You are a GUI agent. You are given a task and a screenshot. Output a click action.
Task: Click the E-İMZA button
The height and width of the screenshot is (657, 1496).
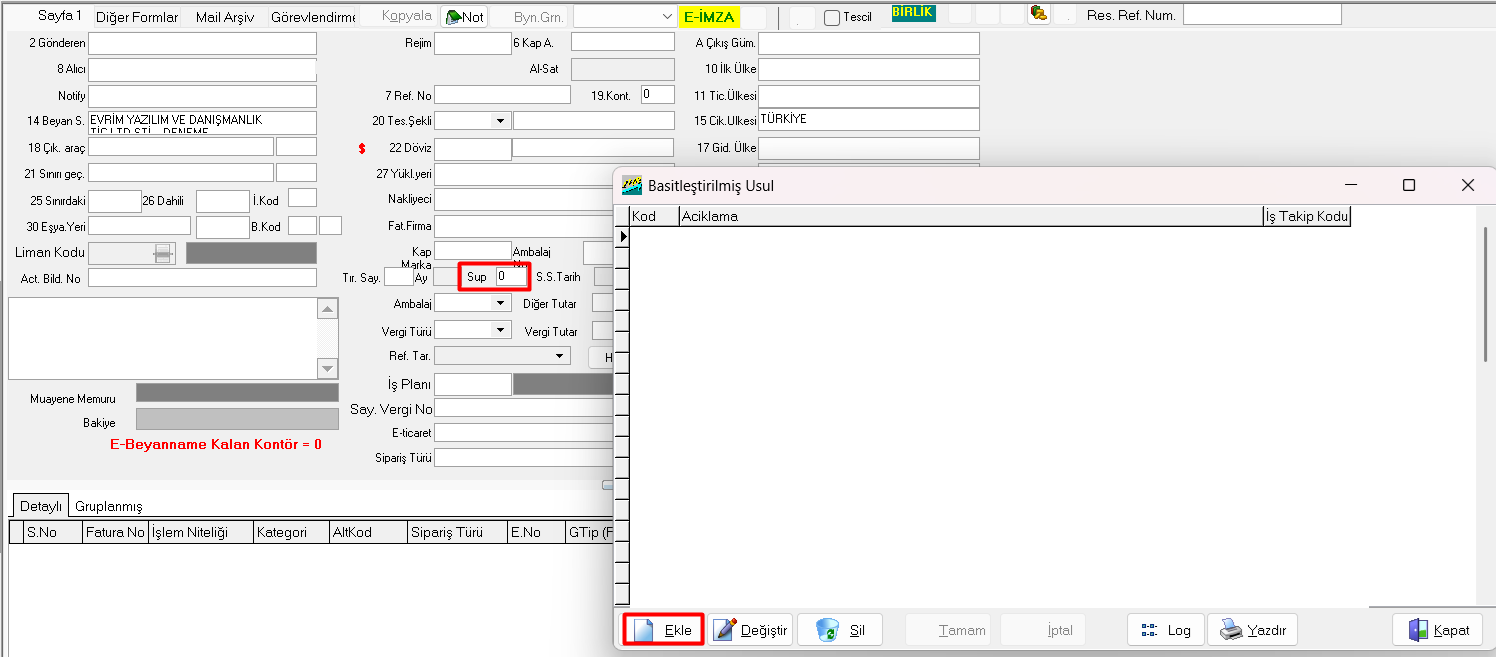pos(709,17)
